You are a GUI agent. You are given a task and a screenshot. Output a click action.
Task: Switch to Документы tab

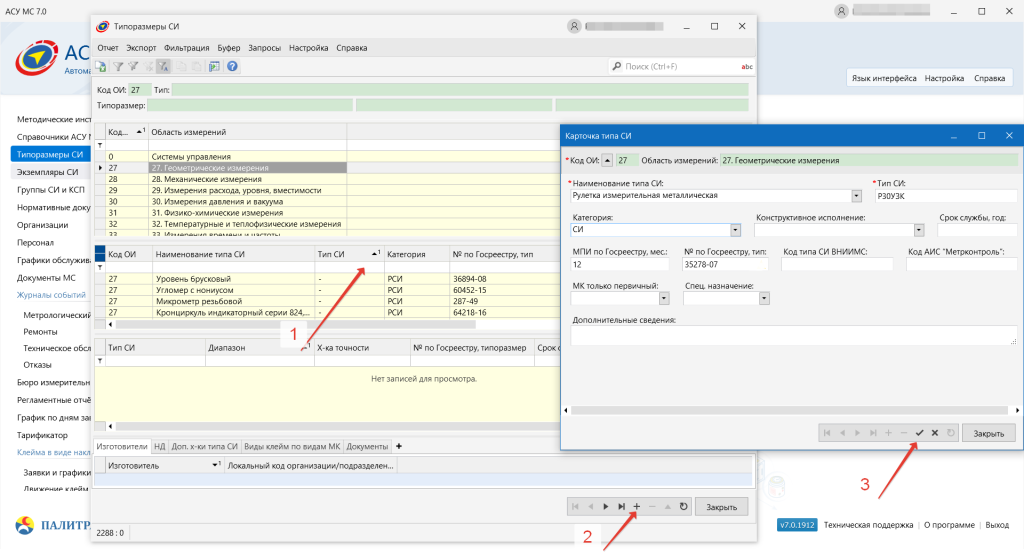[367, 447]
